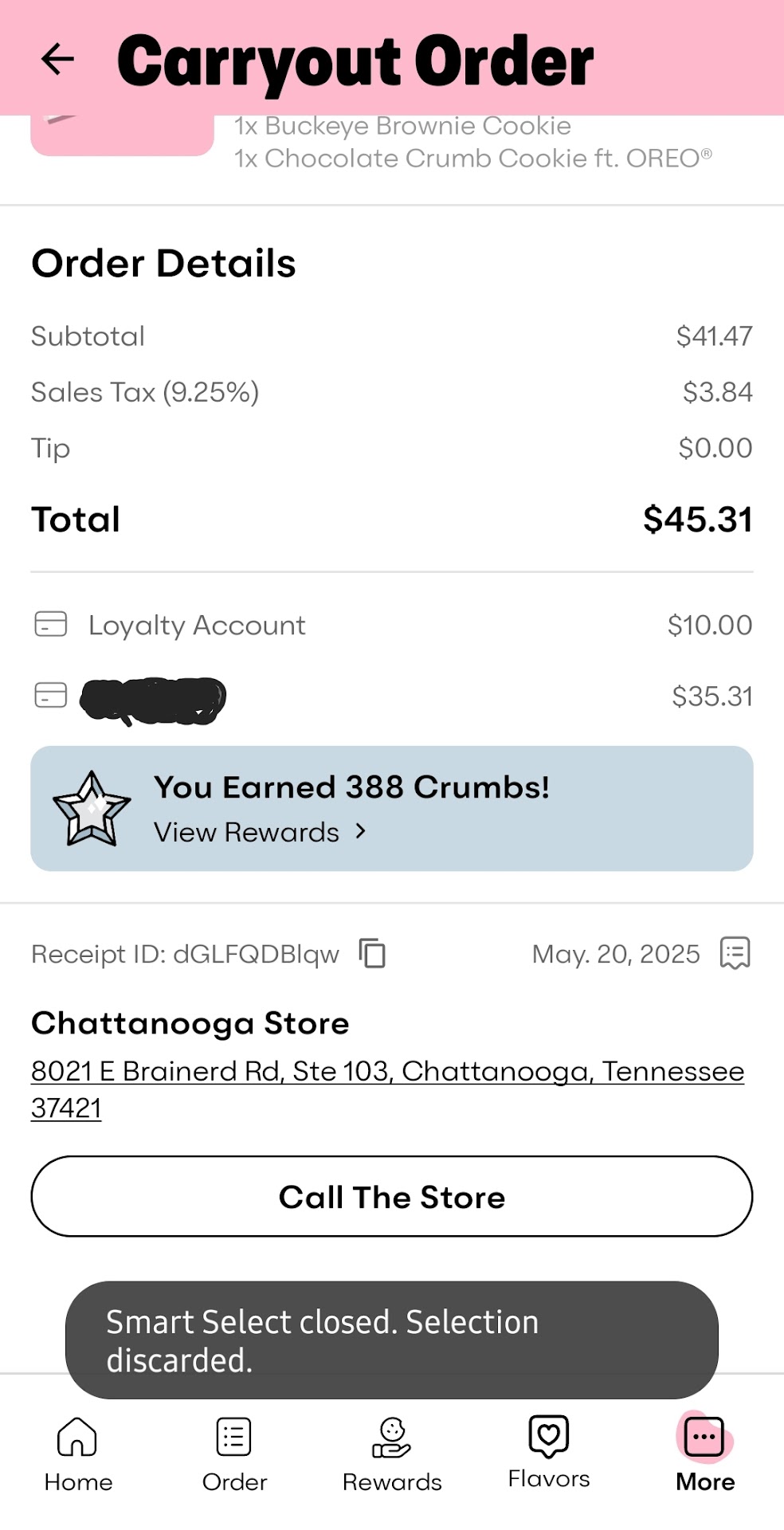
Task: Tap the Total amount $45.31
Action: (697, 520)
